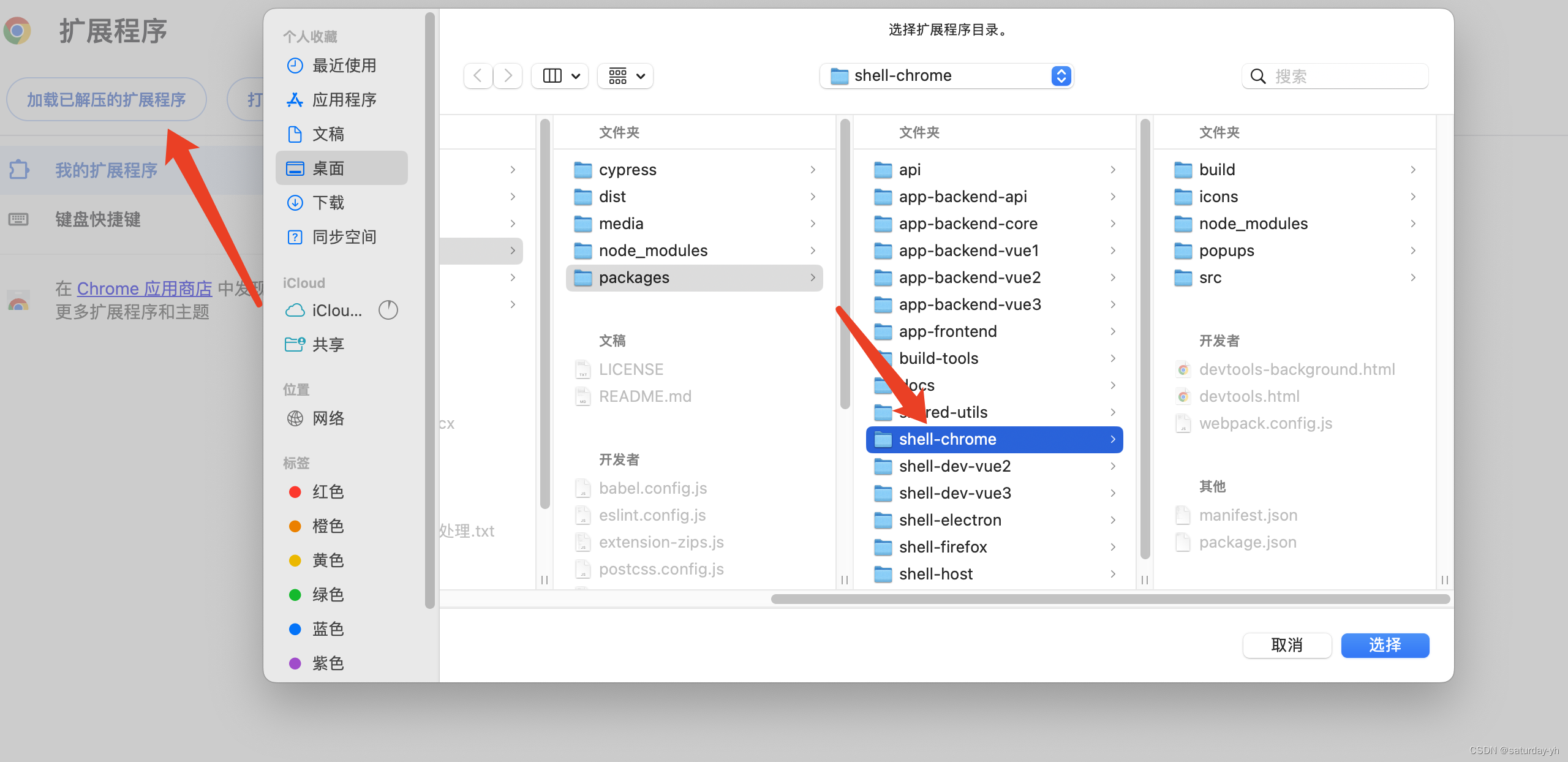Open Downloads in the sidebar

pos(328,203)
